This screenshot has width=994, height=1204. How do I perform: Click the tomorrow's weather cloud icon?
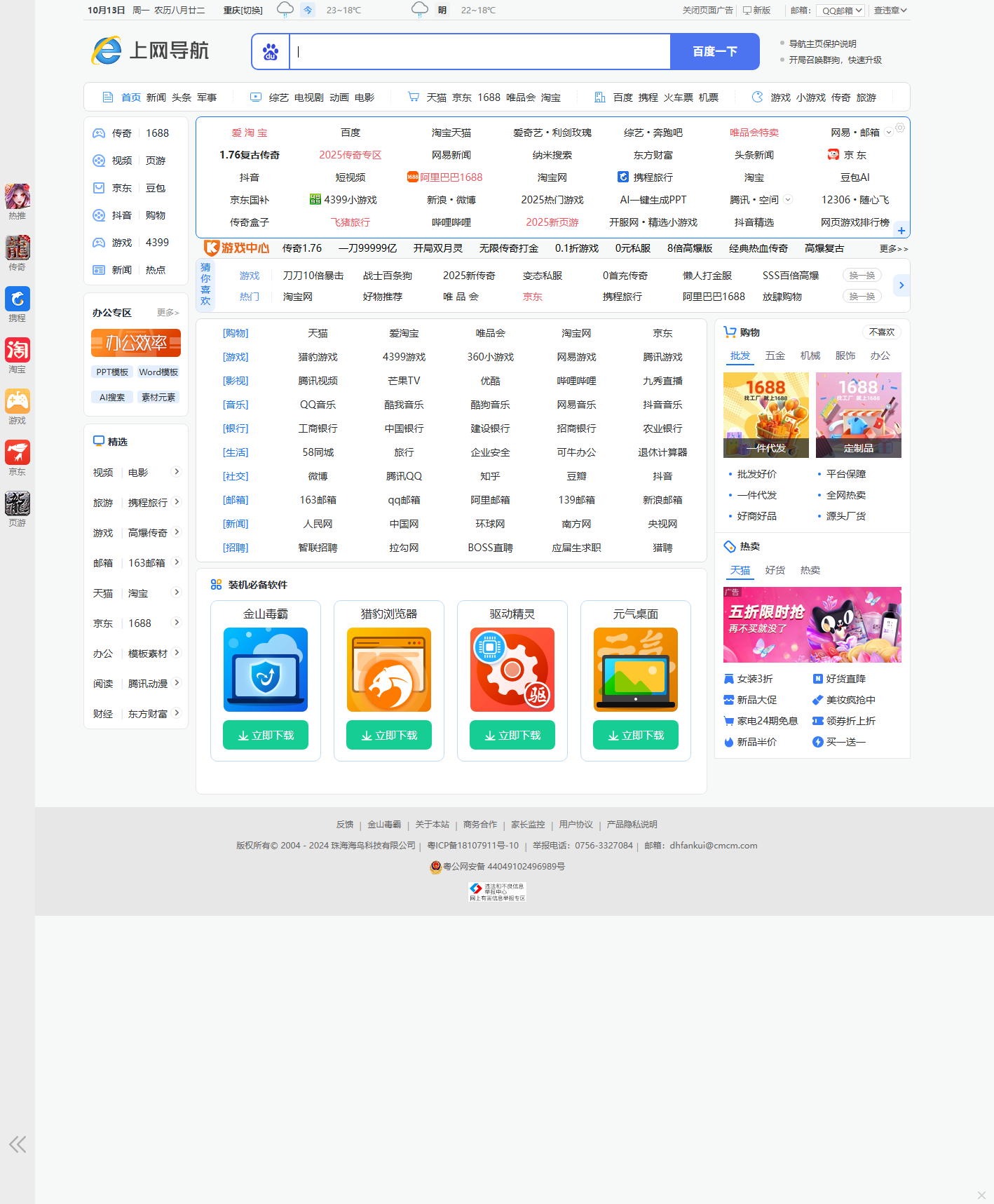420,10
